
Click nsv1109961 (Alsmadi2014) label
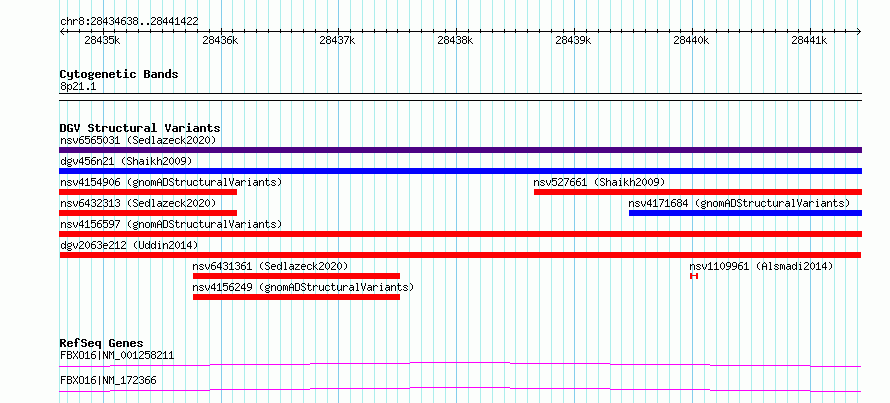point(761,266)
